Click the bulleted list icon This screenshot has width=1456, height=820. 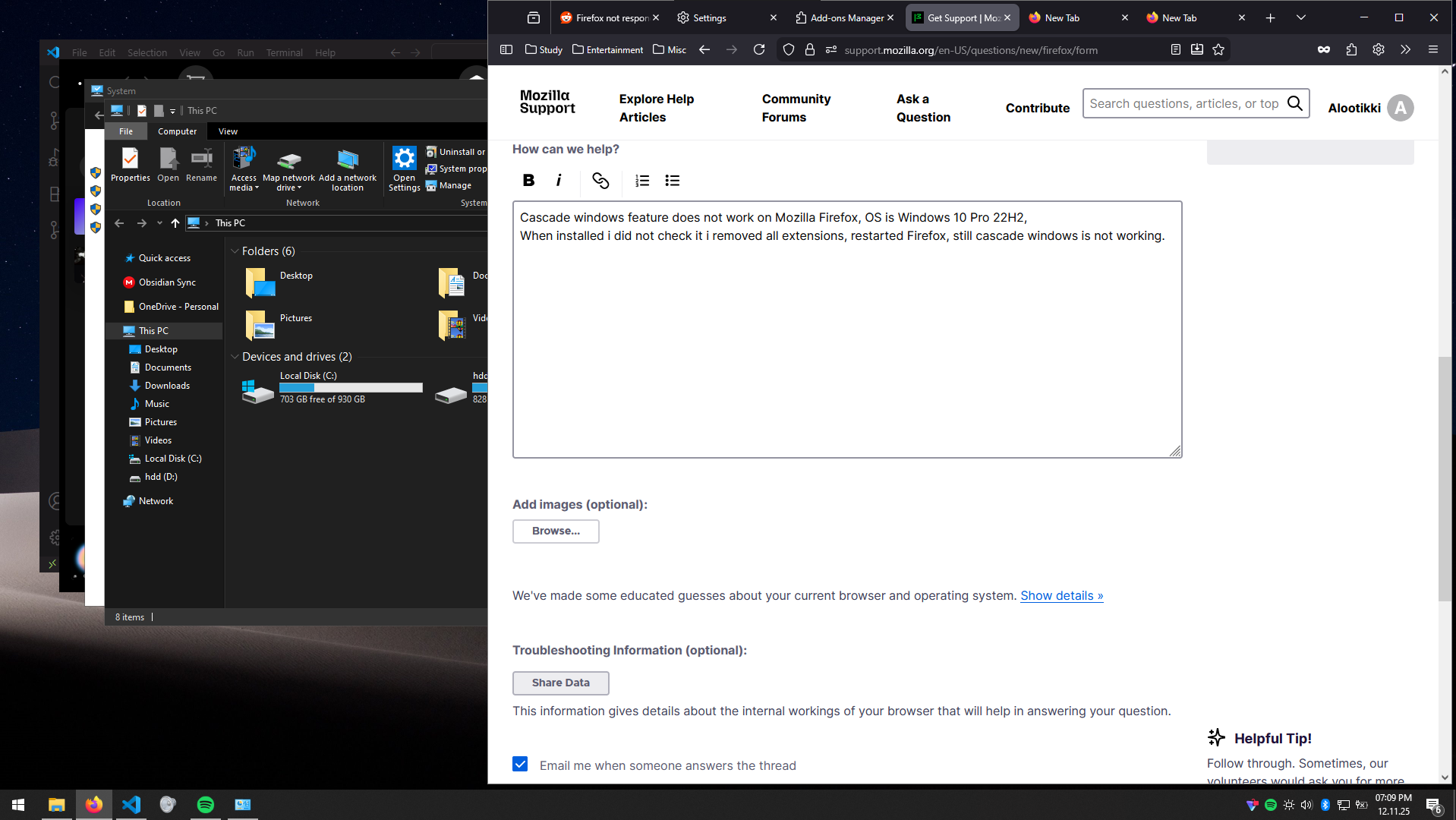coord(672,180)
